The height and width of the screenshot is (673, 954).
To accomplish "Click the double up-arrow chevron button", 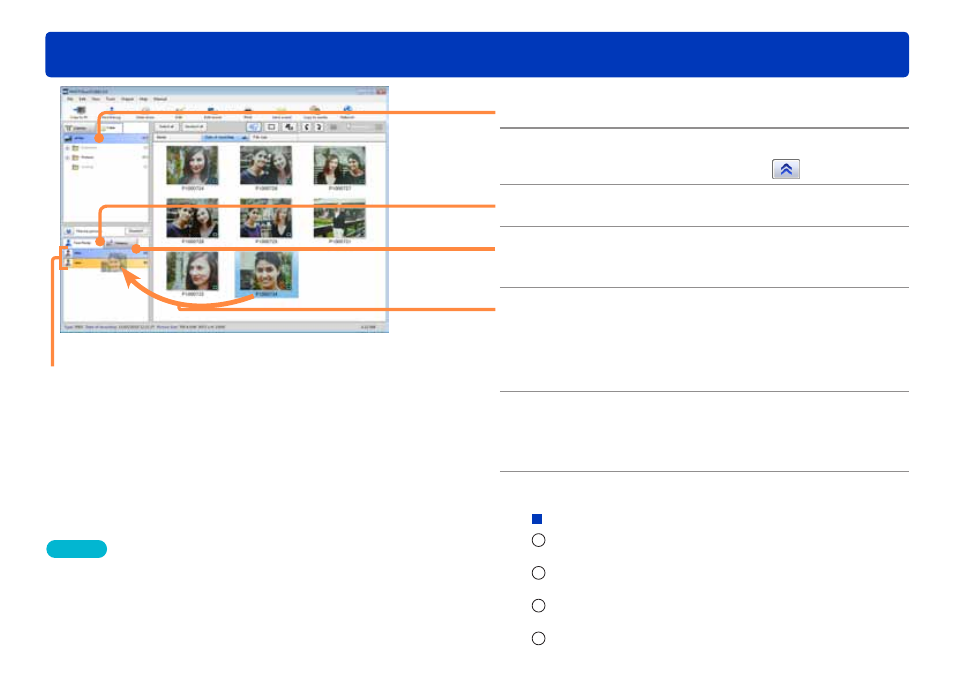I will click(785, 169).
